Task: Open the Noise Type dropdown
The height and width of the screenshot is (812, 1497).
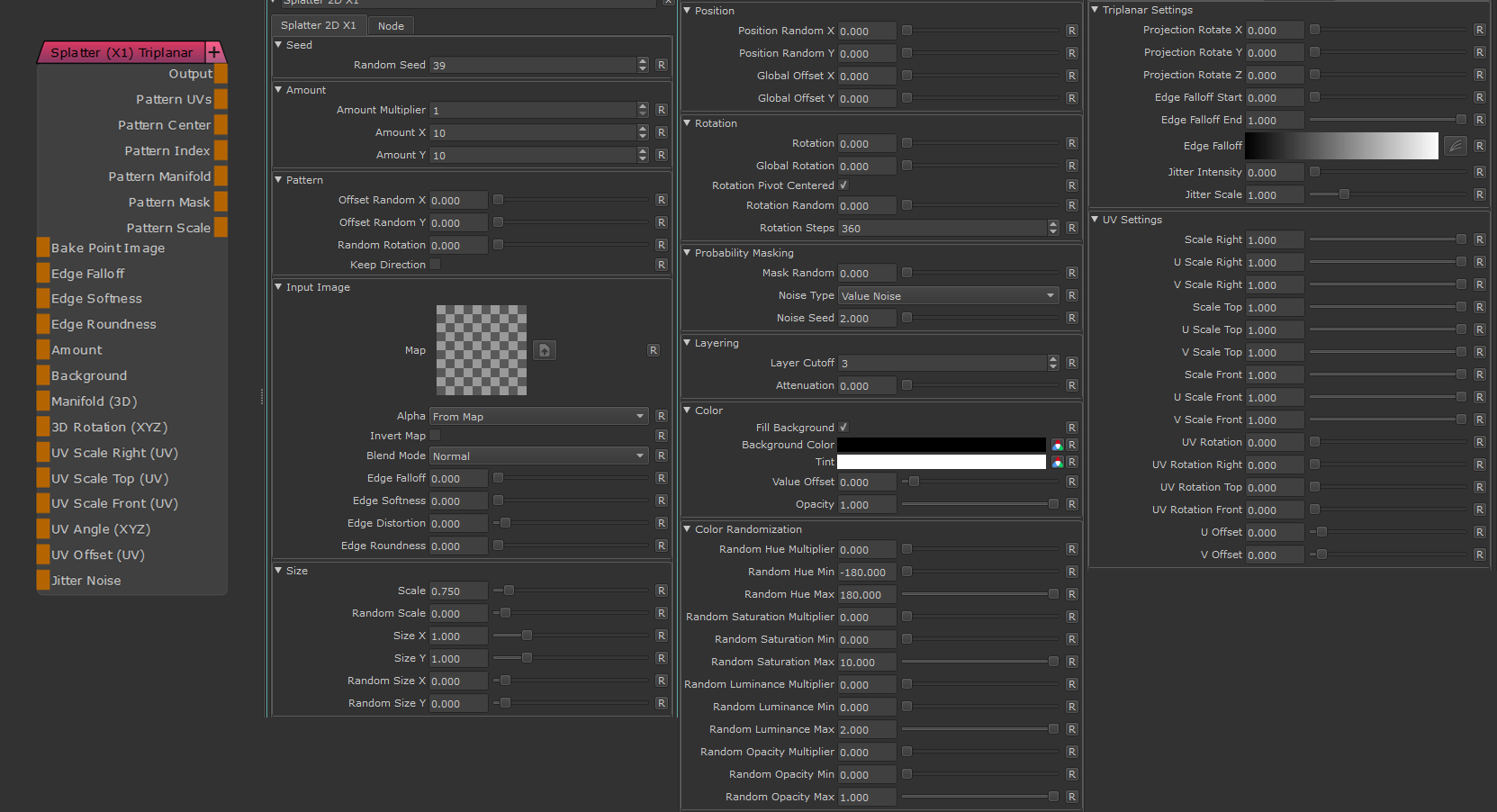Action: pyautogui.click(x=947, y=295)
